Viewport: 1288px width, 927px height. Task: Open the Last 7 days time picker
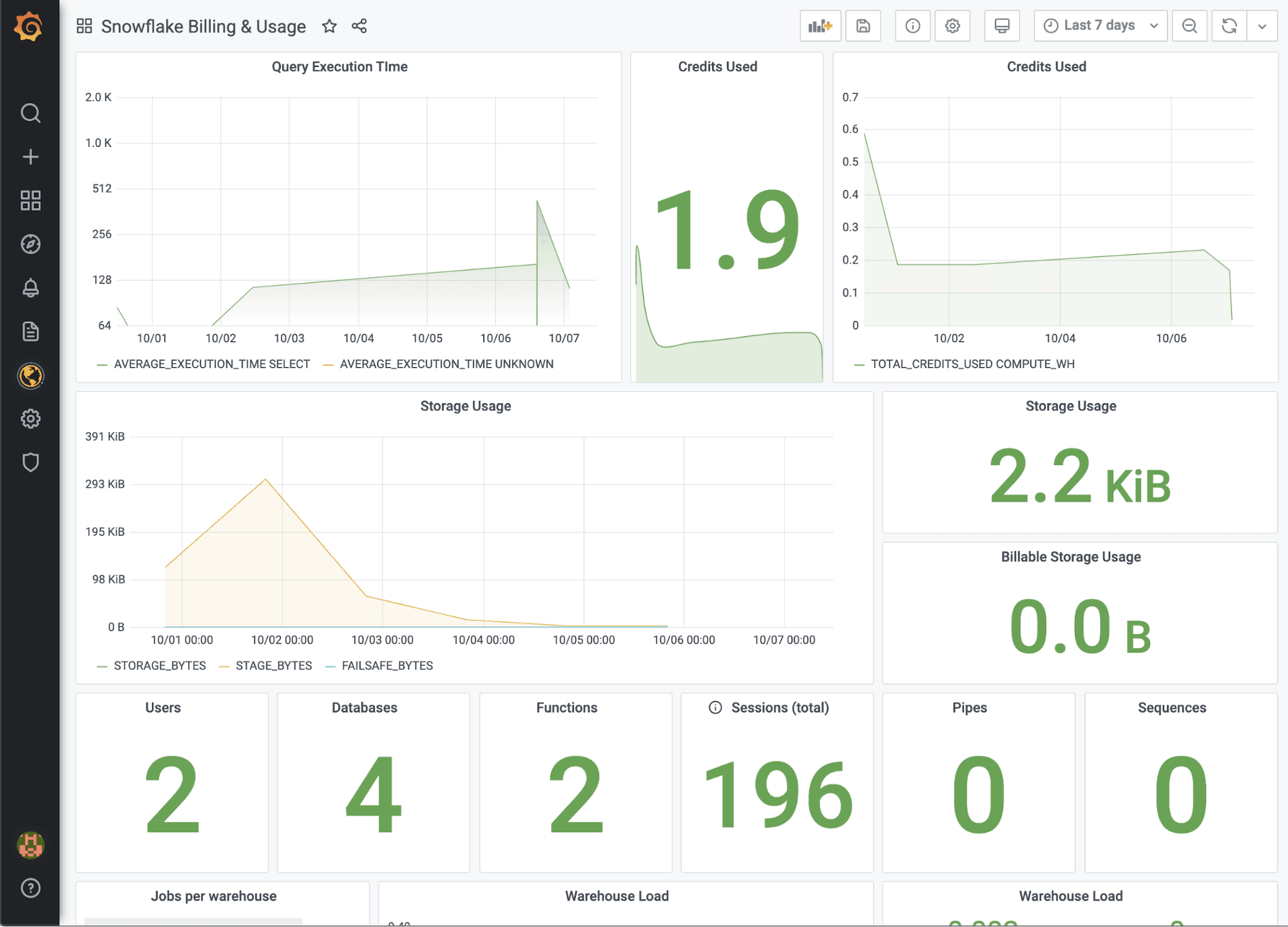click(x=1100, y=26)
